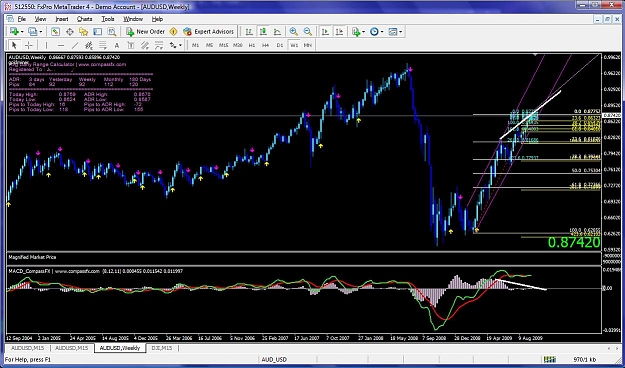Open the View menu

pos(40,19)
